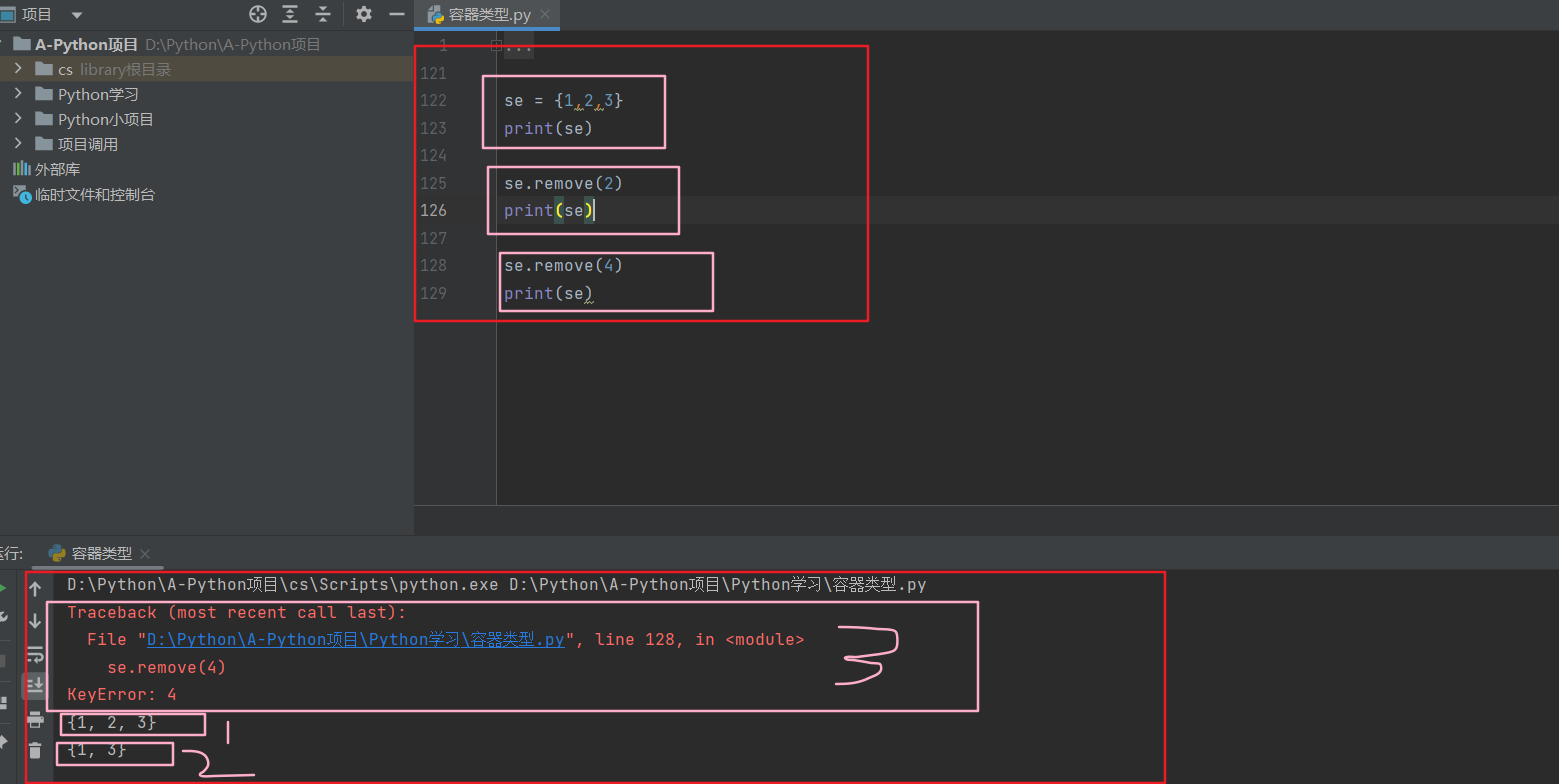Click the locate opened file target icon
Viewport: 1559px width, 784px height.
coord(258,14)
